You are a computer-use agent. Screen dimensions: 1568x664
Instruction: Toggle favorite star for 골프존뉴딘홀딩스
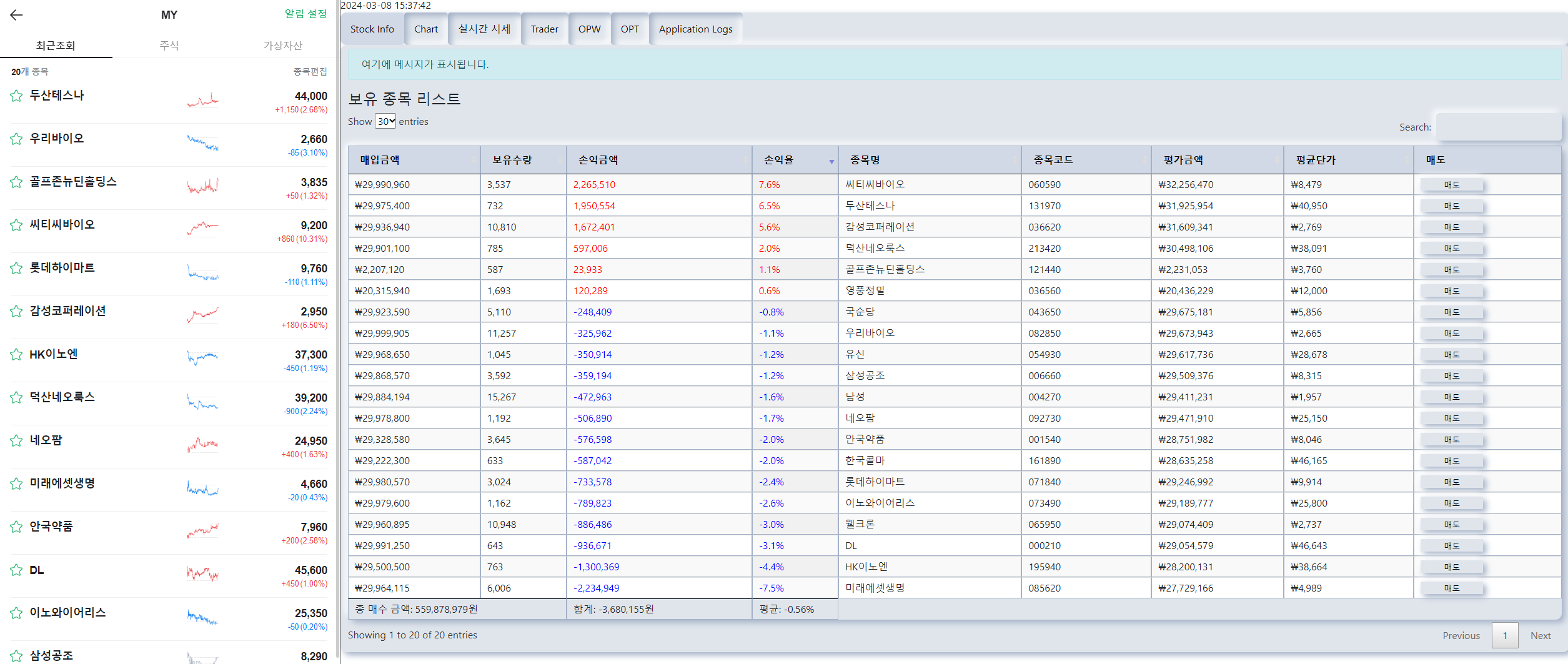(x=16, y=182)
